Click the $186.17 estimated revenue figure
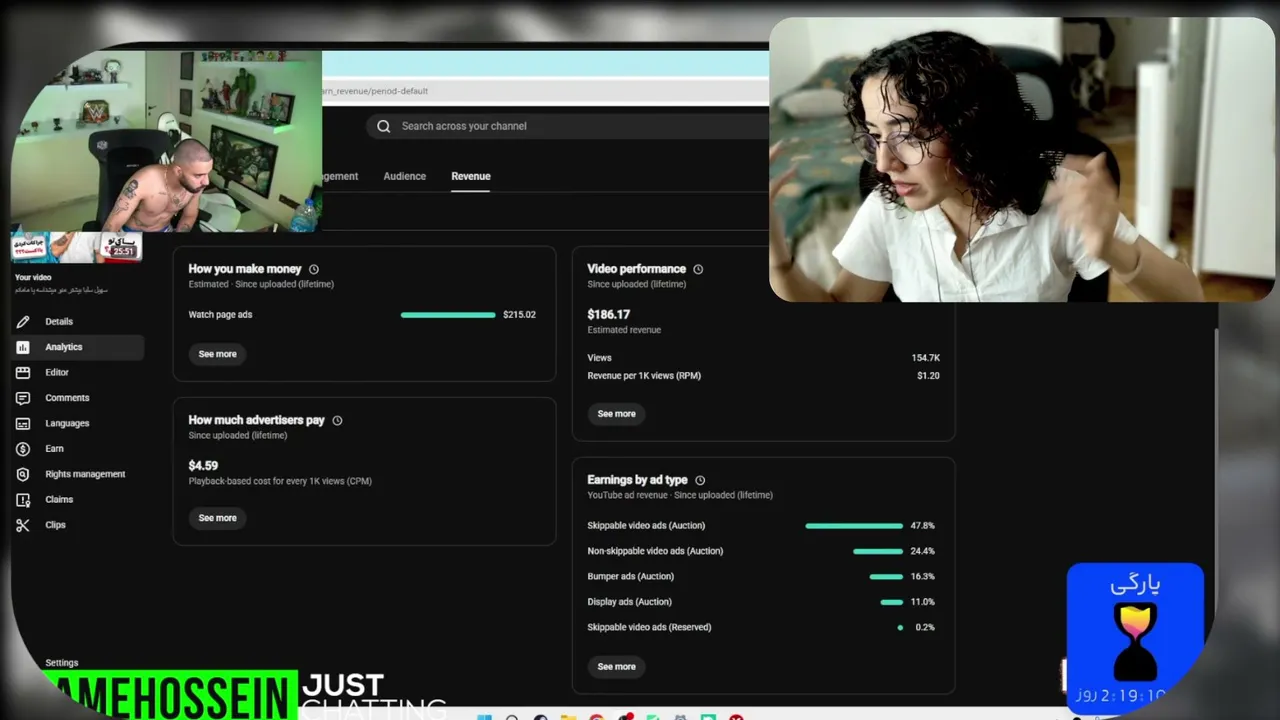The height and width of the screenshot is (720, 1280). [609, 314]
